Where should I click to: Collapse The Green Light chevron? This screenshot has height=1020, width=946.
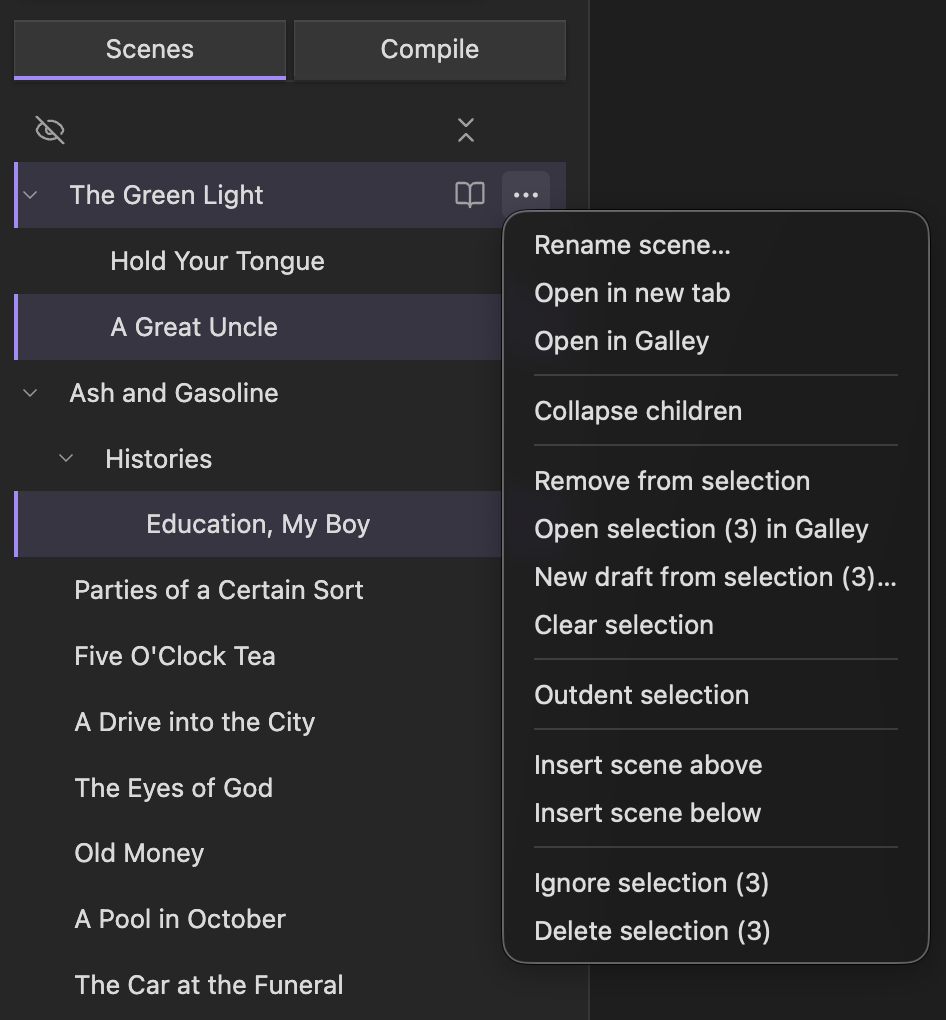[30, 195]
